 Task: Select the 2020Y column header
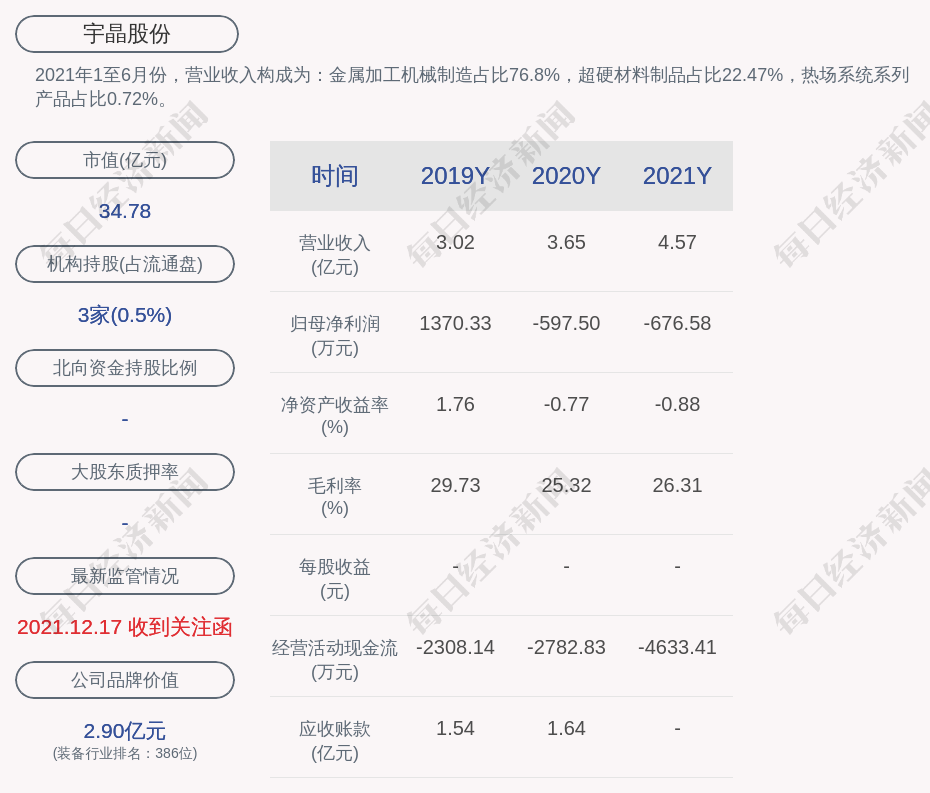coord(566,176)
